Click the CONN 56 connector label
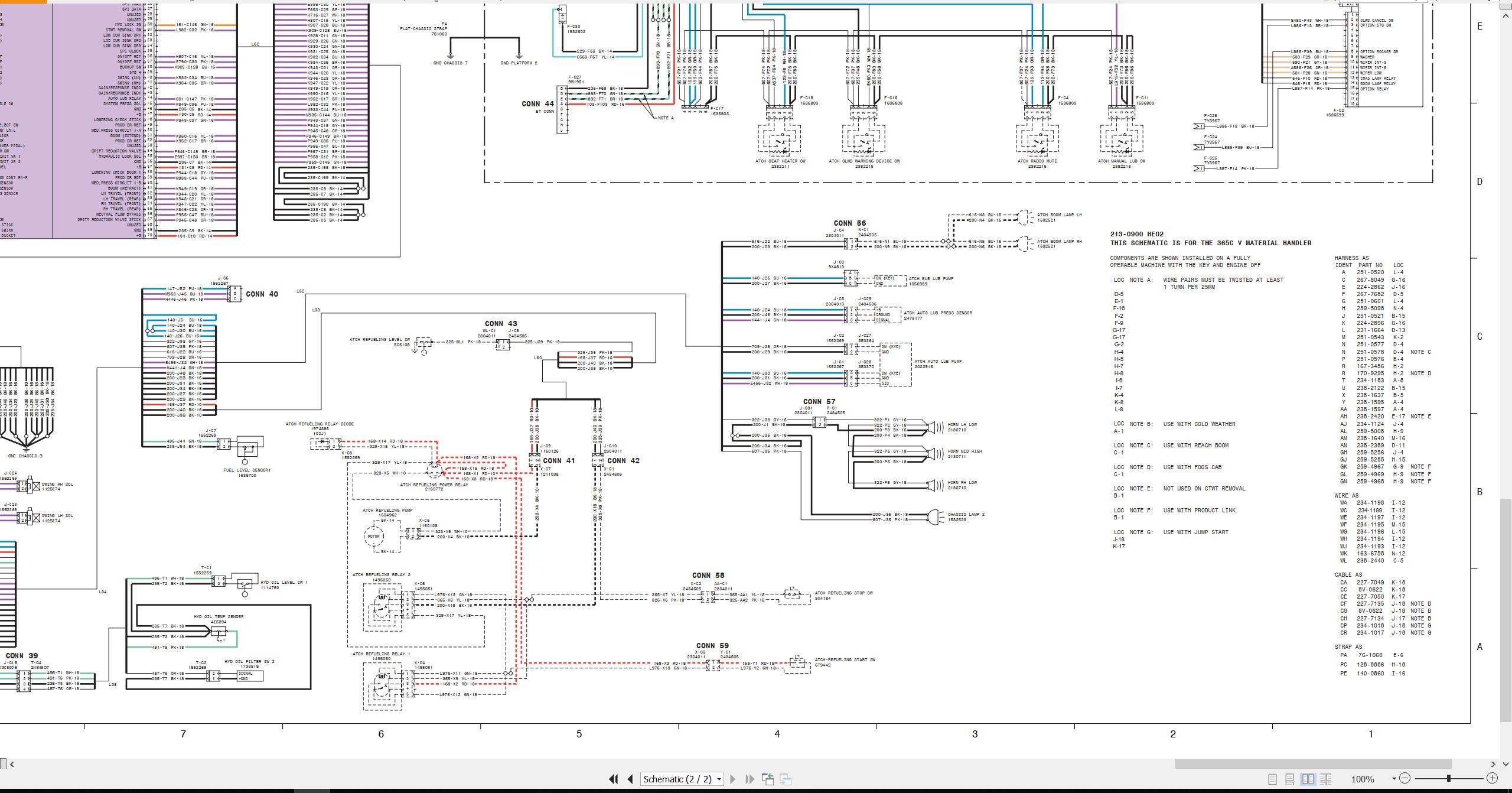Viewport: 1512px width, 793px height. pos(849,223)
